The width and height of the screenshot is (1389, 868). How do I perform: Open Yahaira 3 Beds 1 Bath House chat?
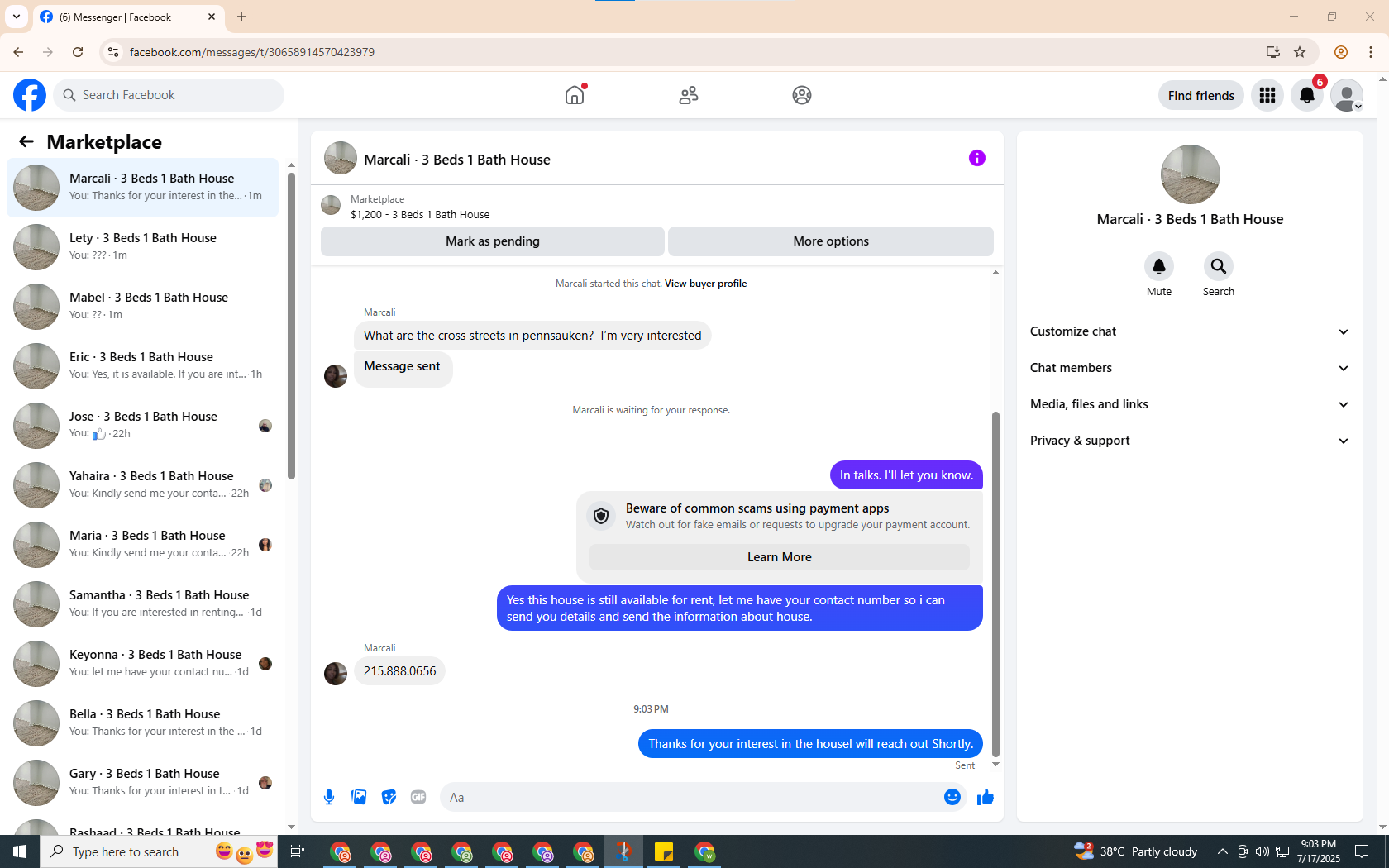click(x=142, y=484)
